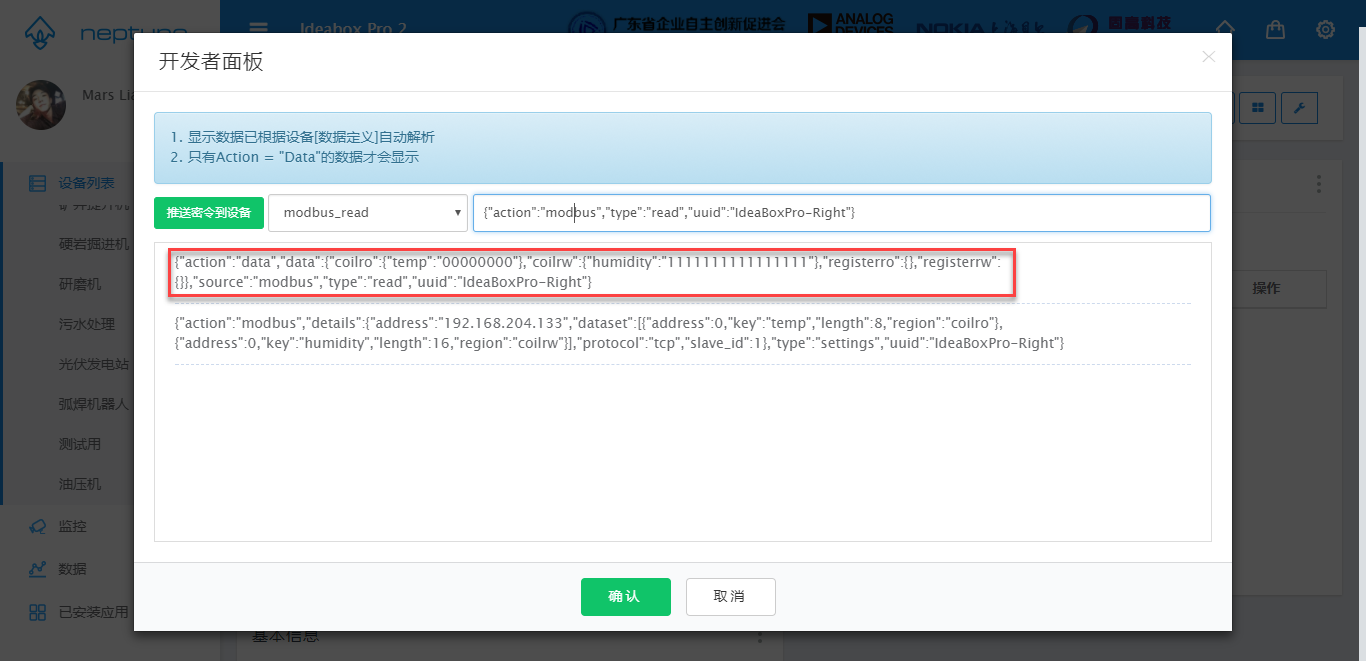Click the JSON command input field

(x=840, y=213)
